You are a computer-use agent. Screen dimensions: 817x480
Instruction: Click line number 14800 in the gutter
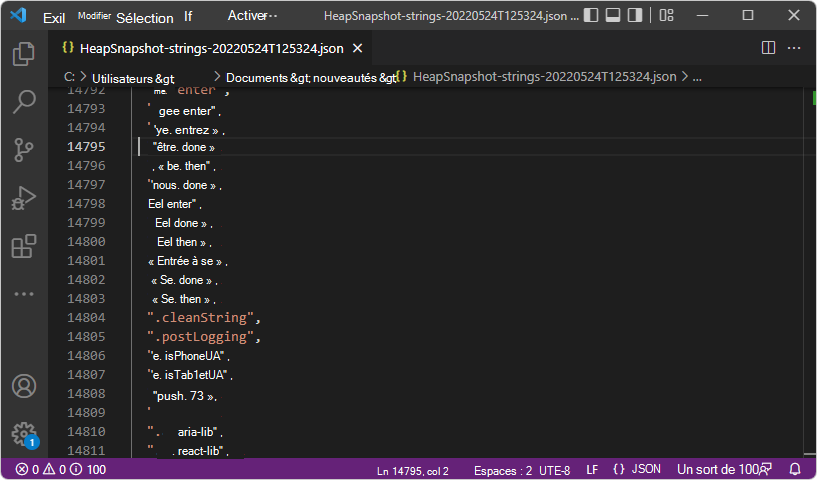pyautogui.click(x=86, y=242)
